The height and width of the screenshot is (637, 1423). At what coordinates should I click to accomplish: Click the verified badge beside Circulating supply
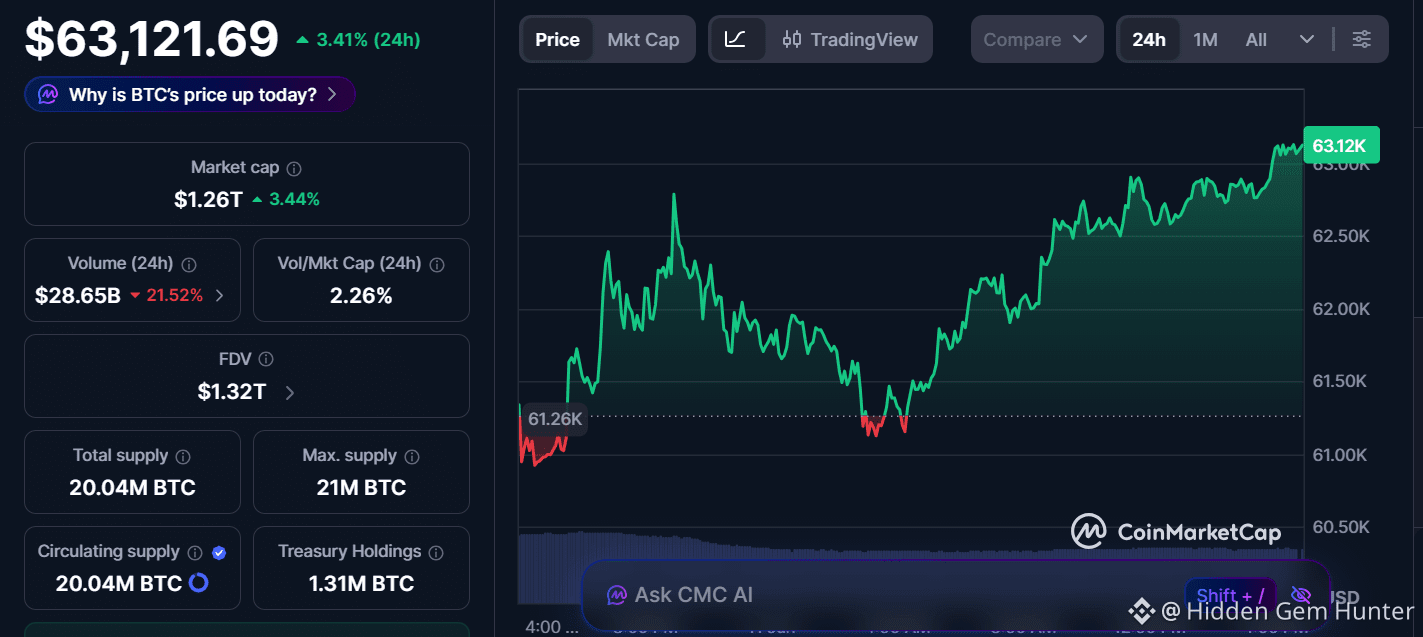(219, 552)
